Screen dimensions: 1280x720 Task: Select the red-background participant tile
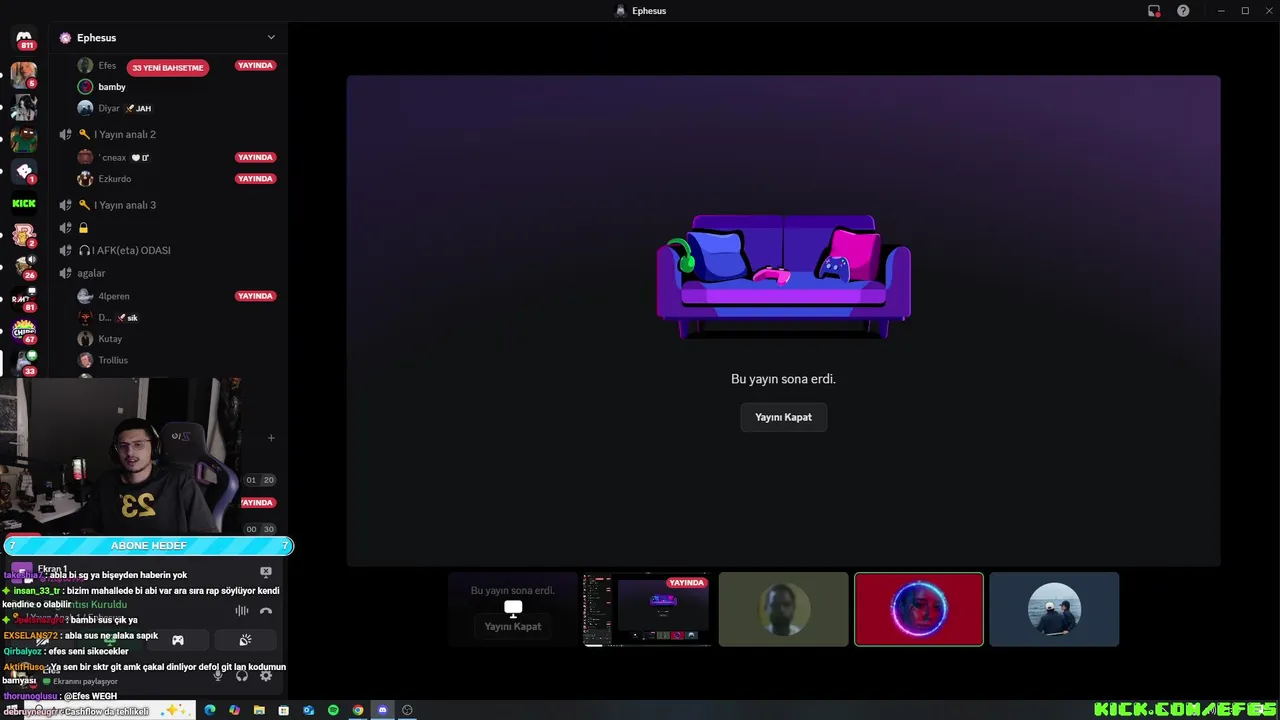[919, 609]
